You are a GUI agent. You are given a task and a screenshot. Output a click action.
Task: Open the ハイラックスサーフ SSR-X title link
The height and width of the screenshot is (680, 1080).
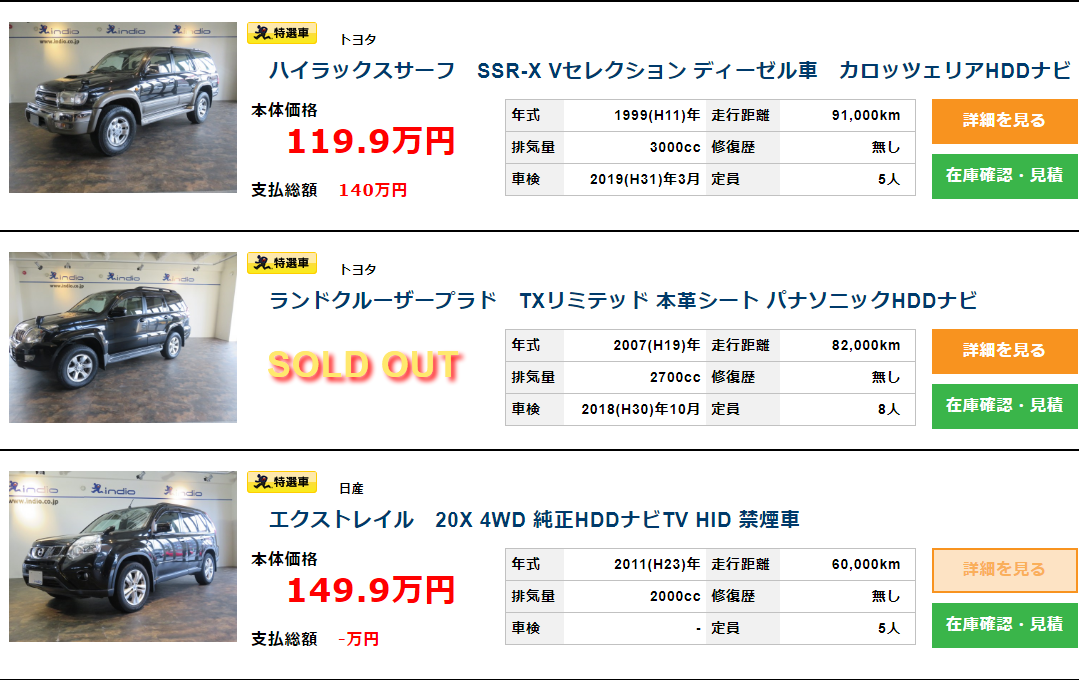669,71
